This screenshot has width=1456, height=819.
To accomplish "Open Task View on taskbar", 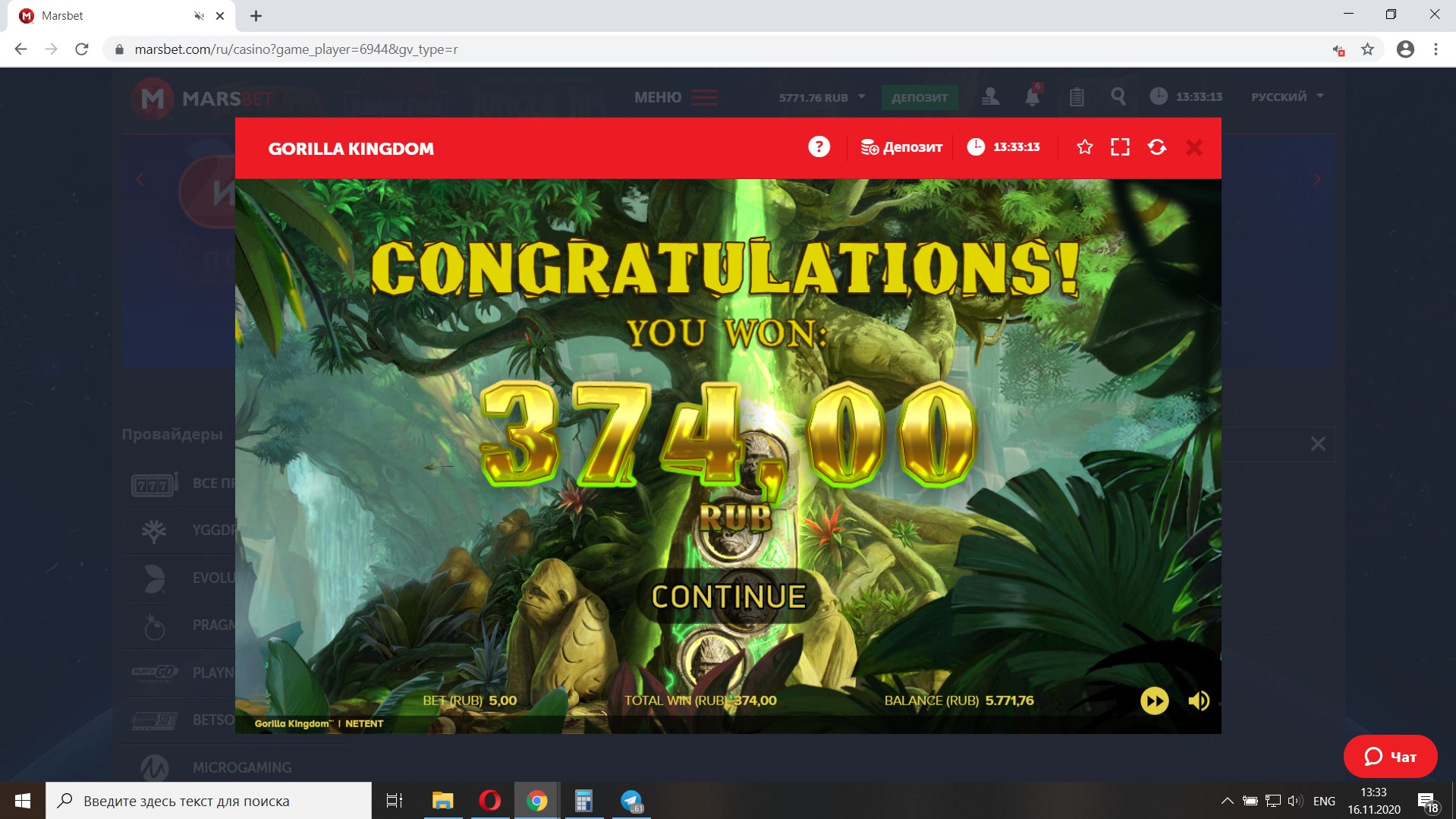I will (395, 801).
